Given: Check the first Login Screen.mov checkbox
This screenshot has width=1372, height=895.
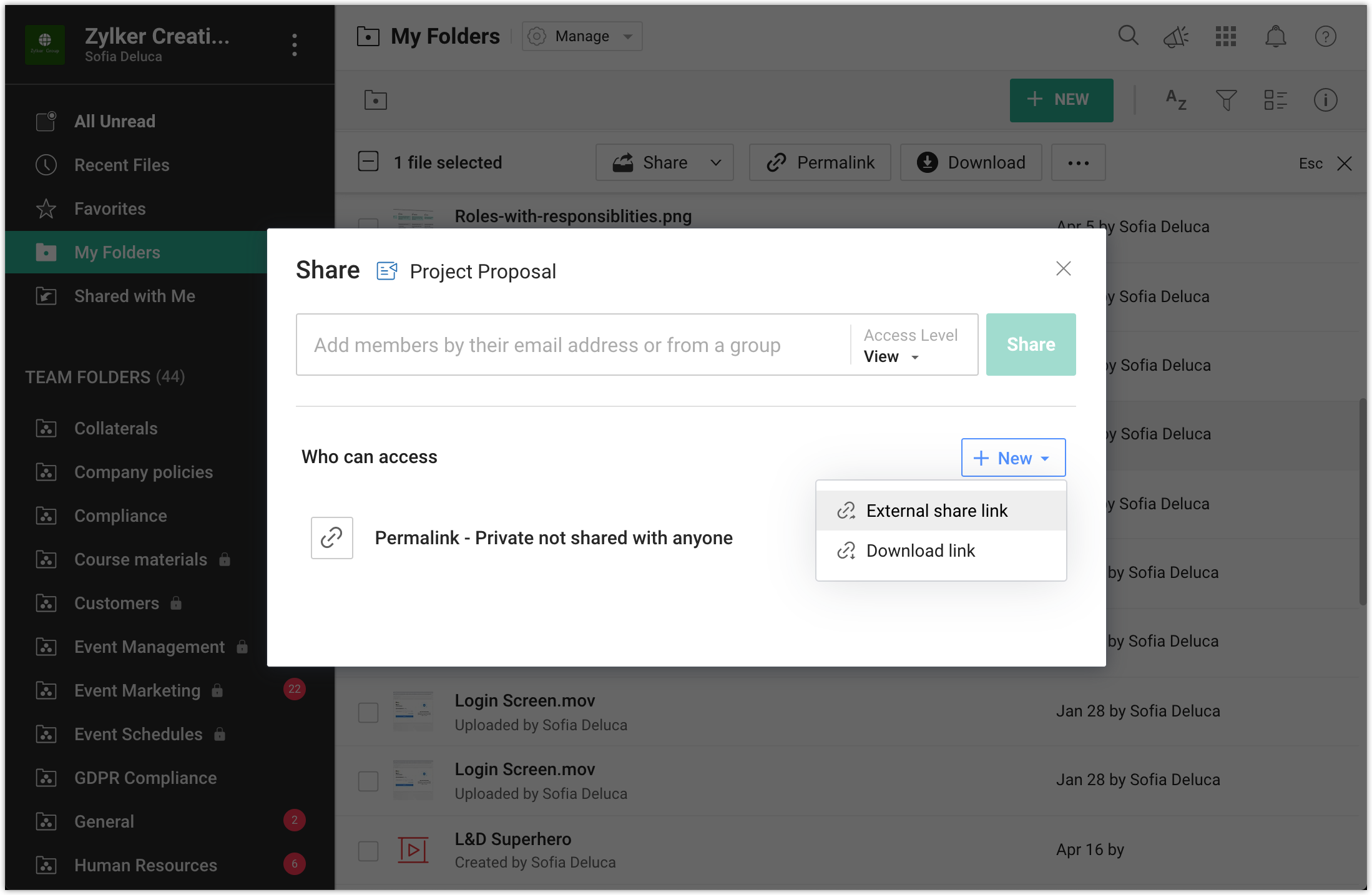Looking at the screenshot, I should click(368, 712).
